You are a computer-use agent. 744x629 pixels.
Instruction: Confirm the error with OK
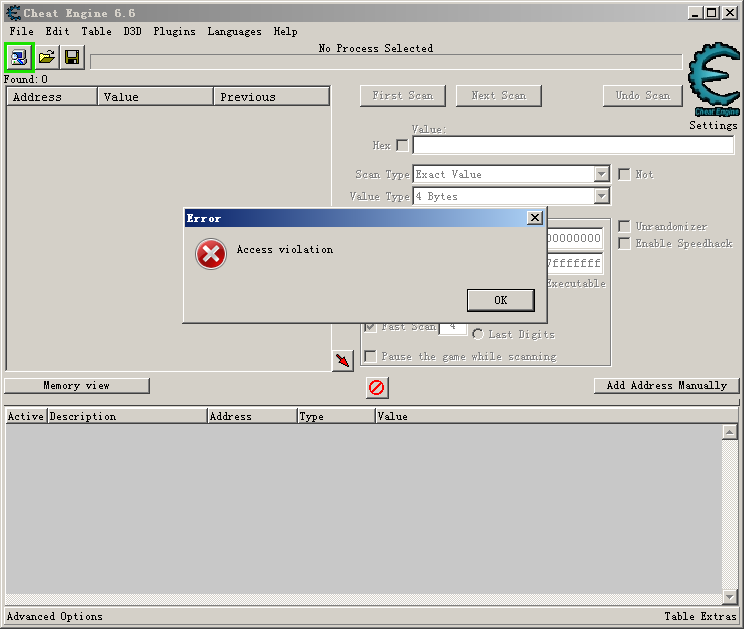501,300
